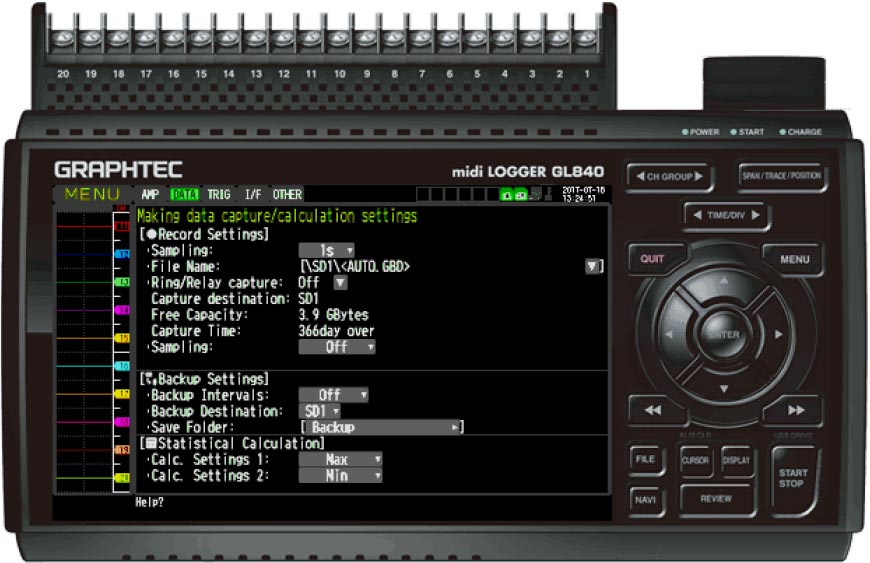Open Calc. Settings 1 Max dropdown

[340, 459]
